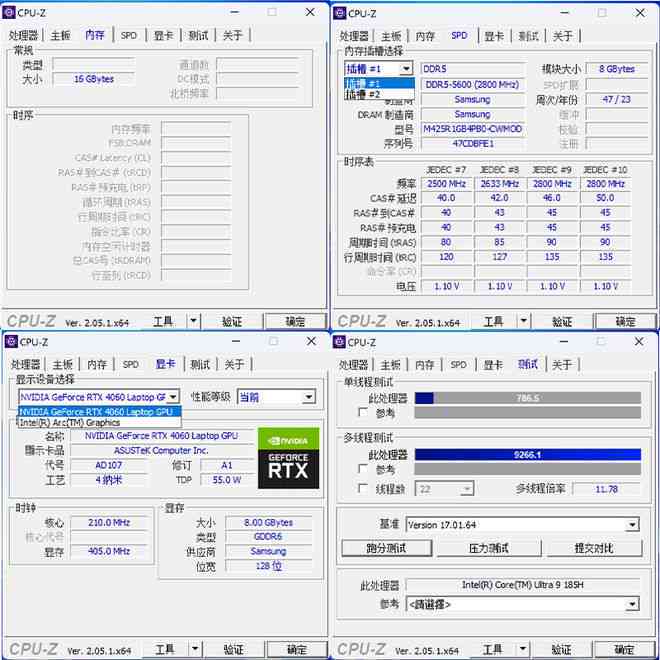This screenshot has height=660, width=660.
Task: Click 验证 in the Graphics window
Action: point(234,649)
